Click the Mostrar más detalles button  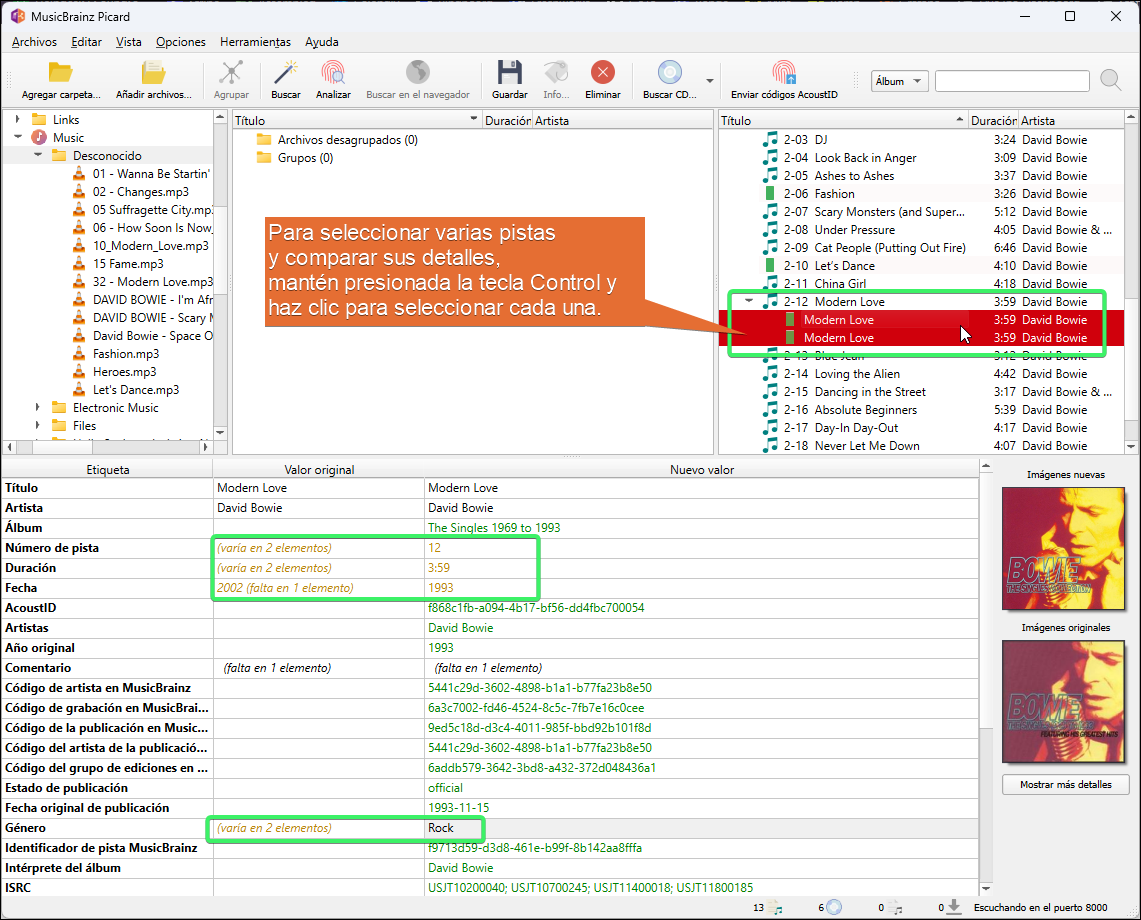1065,785
